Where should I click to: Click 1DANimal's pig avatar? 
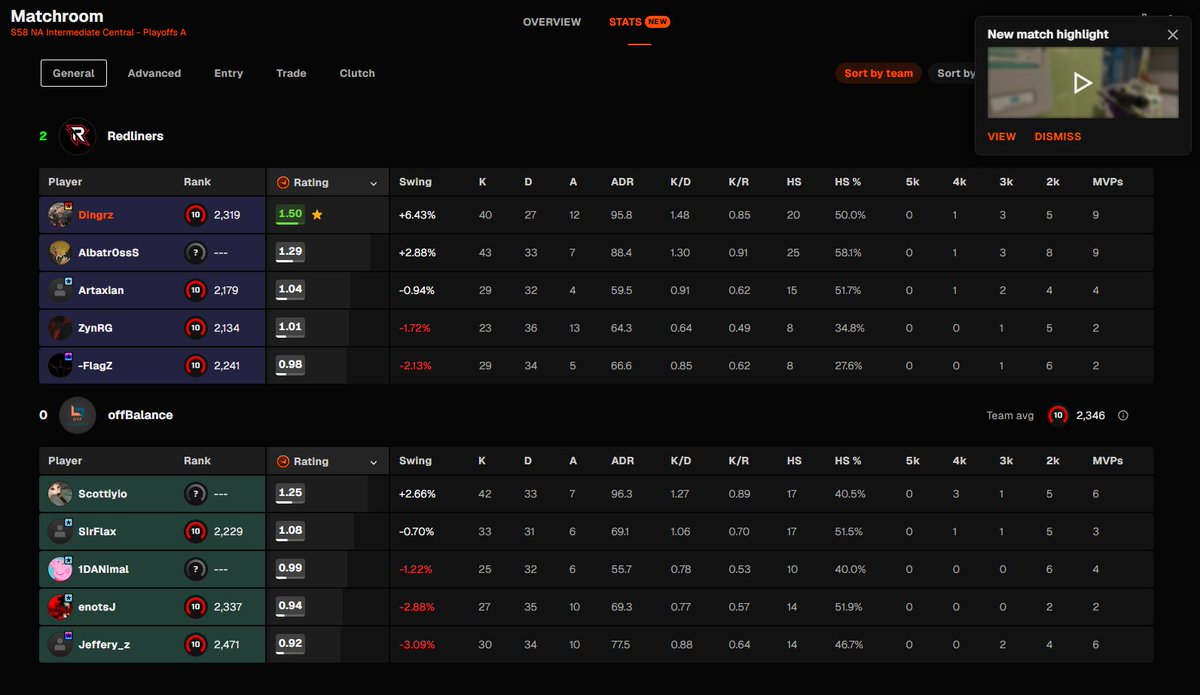(x=60, y=569)
